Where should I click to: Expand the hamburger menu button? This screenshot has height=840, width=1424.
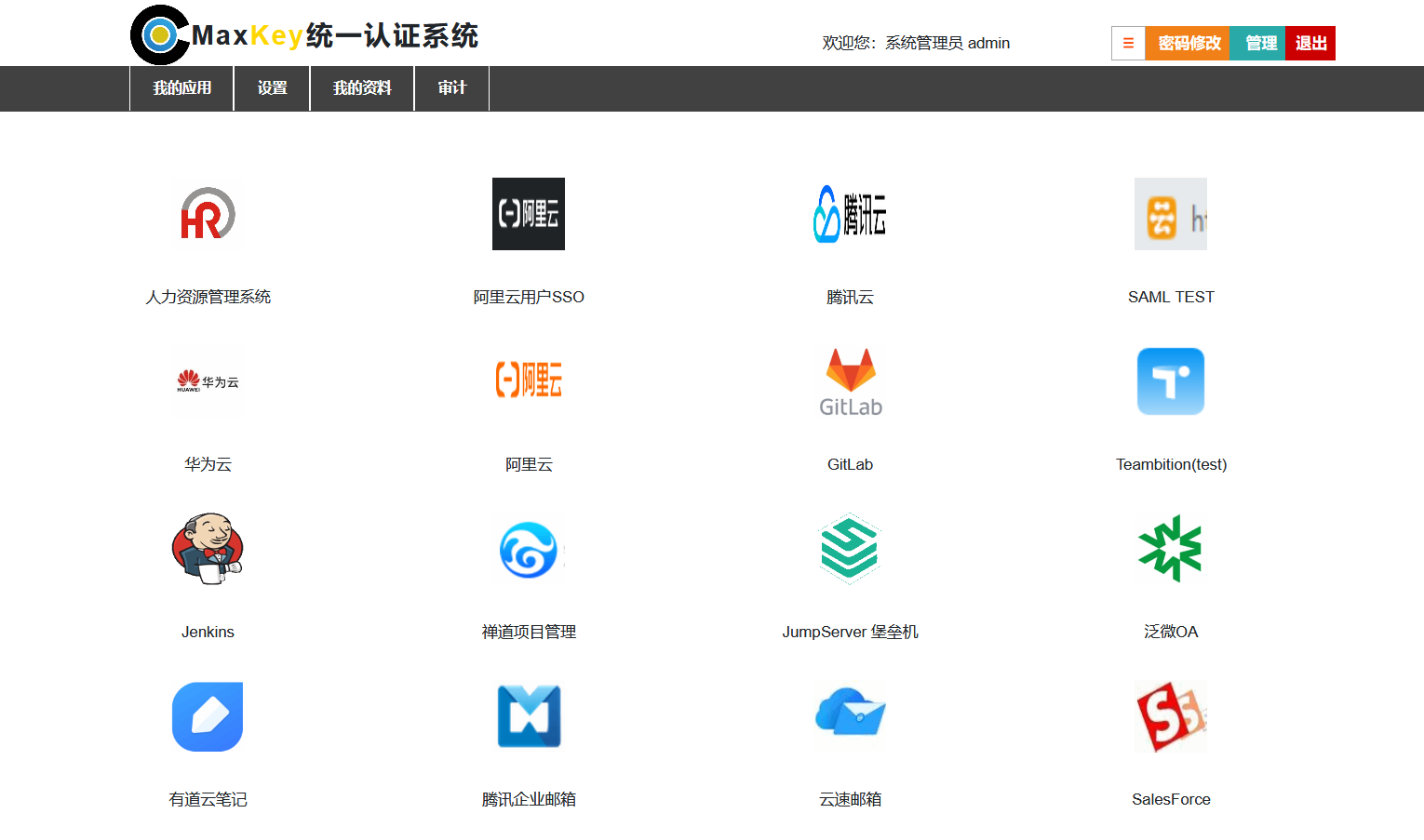(x=1128, y=43)
